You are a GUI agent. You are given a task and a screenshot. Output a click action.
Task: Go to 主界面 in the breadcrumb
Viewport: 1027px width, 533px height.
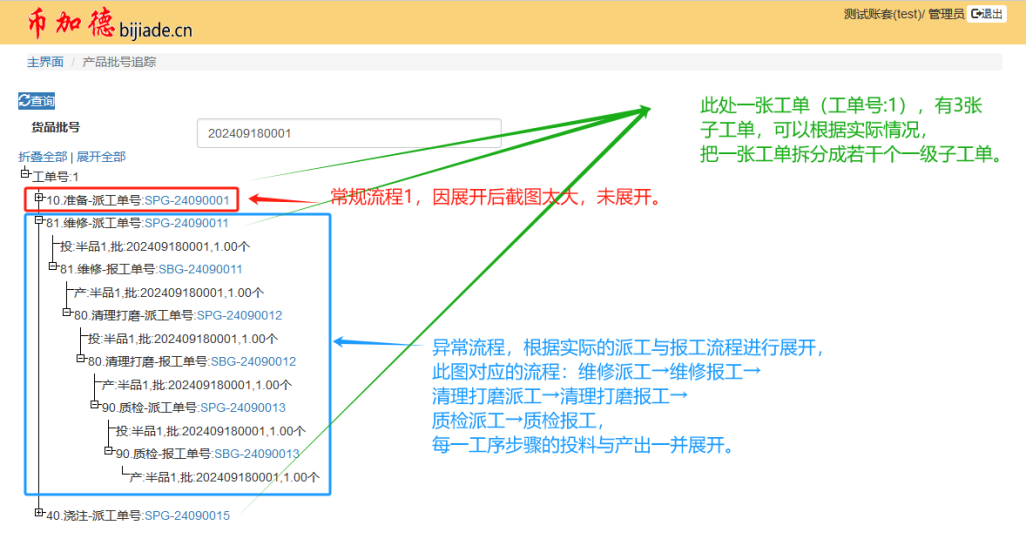(x=45, y=62)
